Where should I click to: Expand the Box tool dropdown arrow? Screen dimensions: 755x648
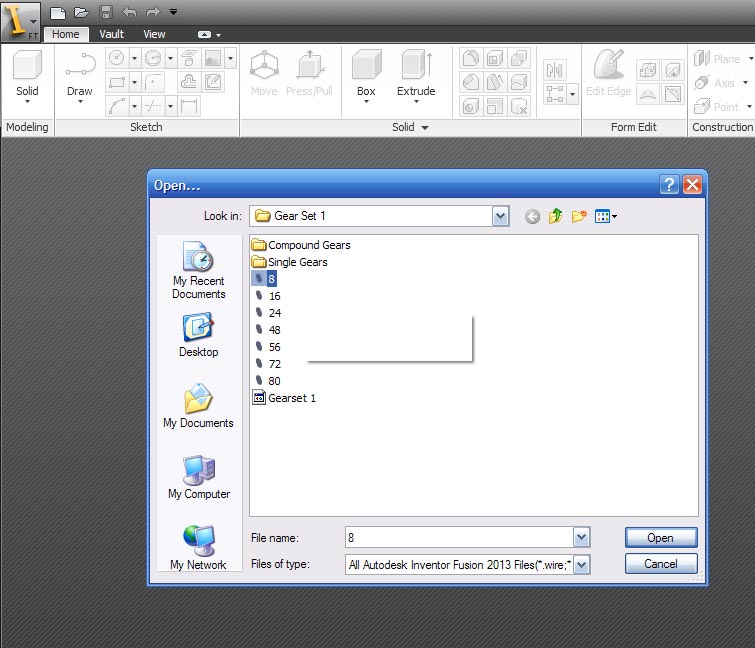tap(366, 102)
